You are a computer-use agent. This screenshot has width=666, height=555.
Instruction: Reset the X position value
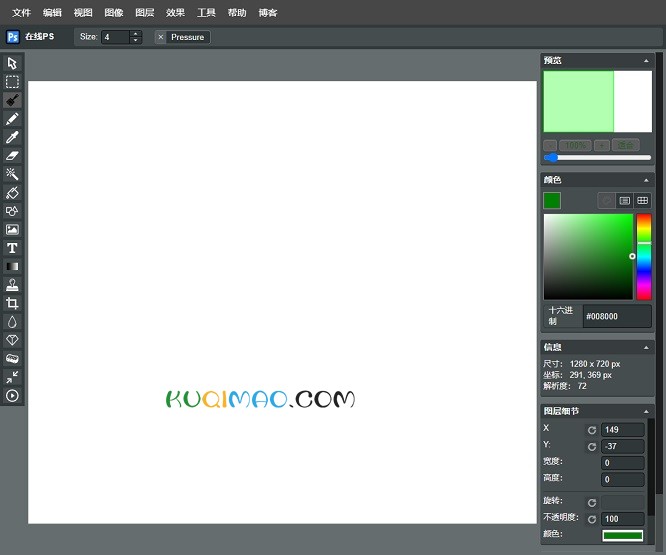(592, 430)
